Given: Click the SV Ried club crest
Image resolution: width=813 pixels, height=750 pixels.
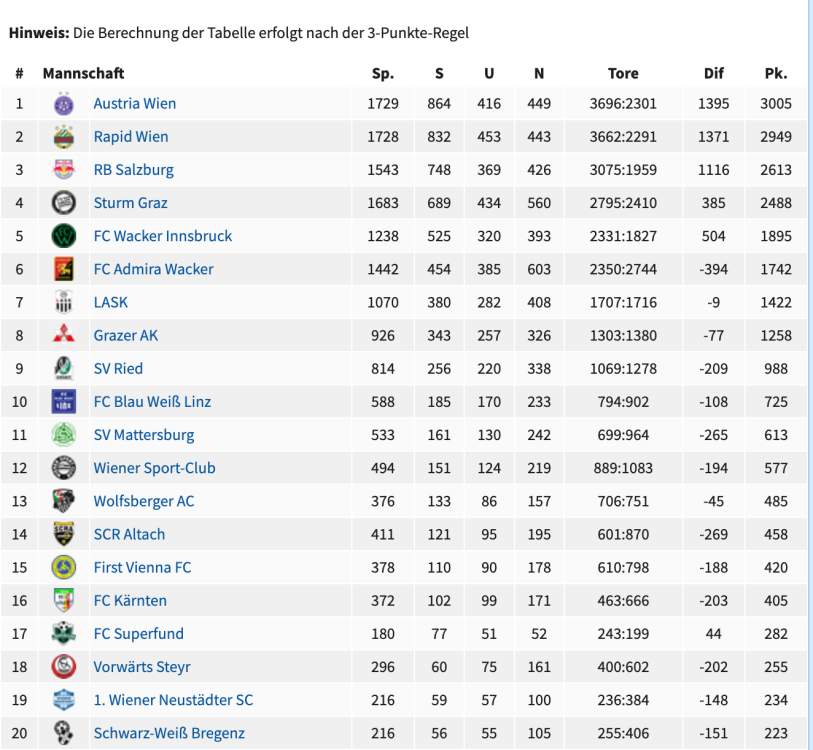Looking at the screenshot, I should pyautogui.click(x=64, y=368).
